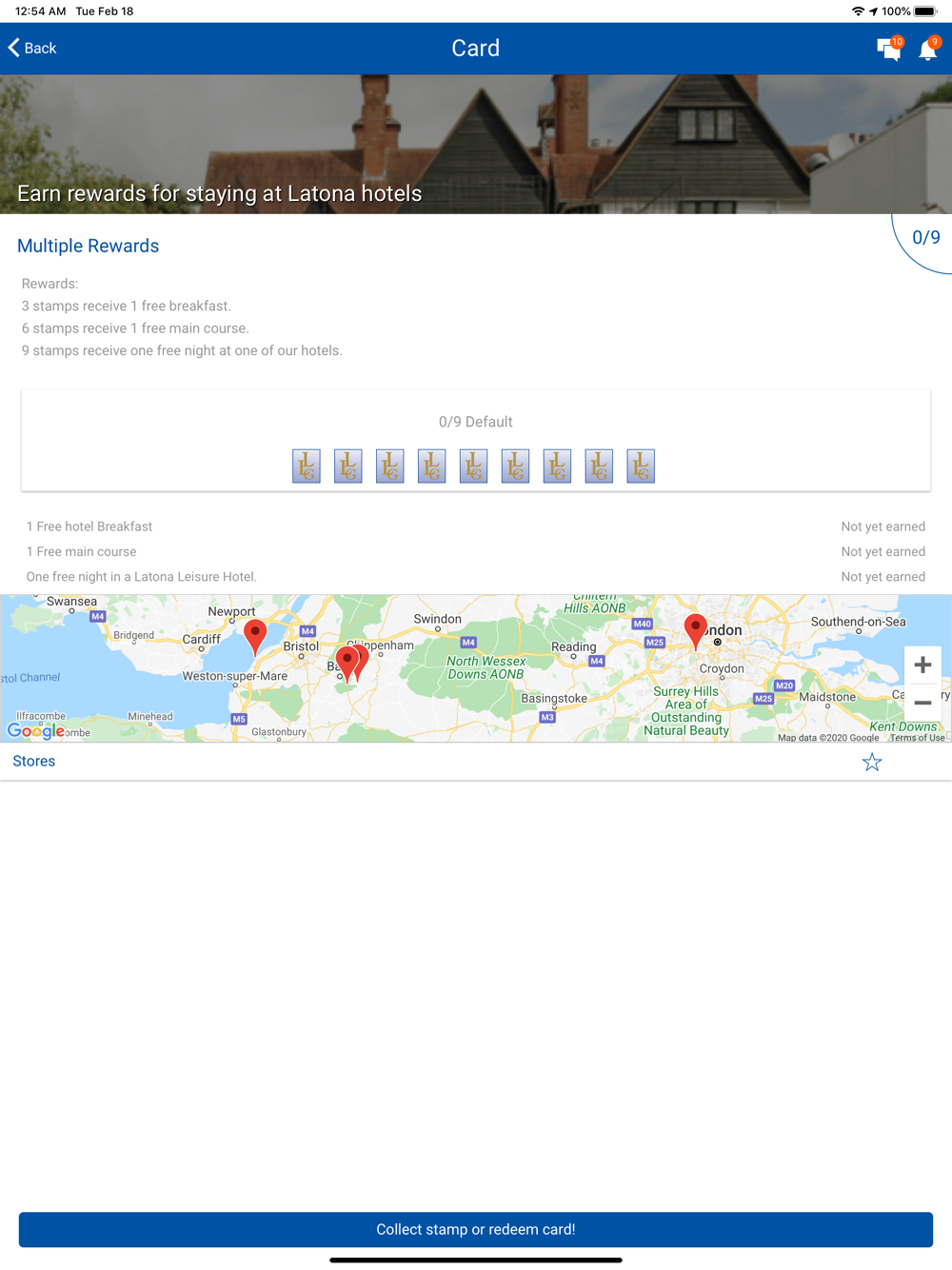The height and width of the screenshot is (1270, 952).
Task: Go back using the Back button
Action: (32, 48)
